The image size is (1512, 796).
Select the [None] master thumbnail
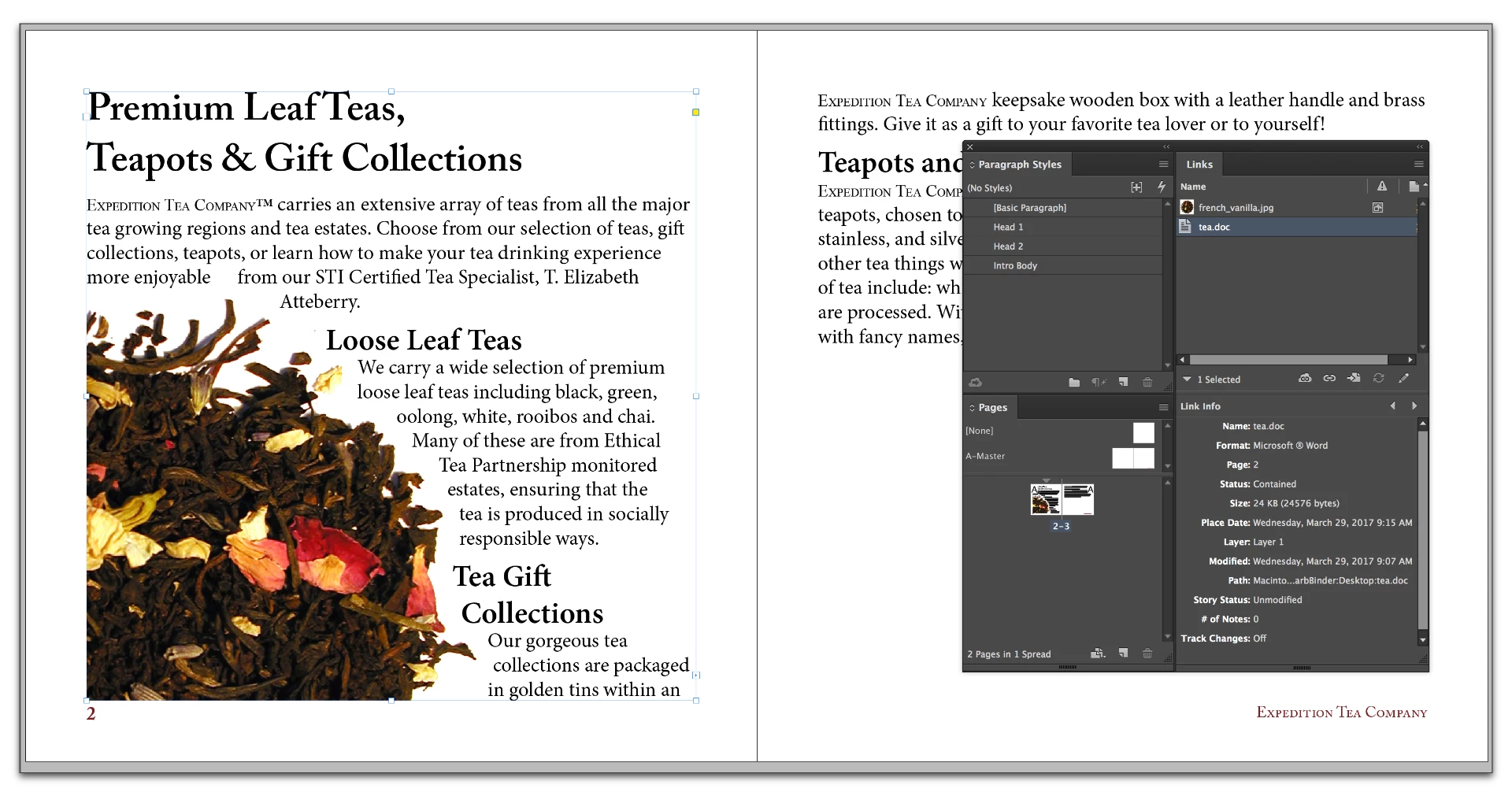click(x=1143, y=432)
